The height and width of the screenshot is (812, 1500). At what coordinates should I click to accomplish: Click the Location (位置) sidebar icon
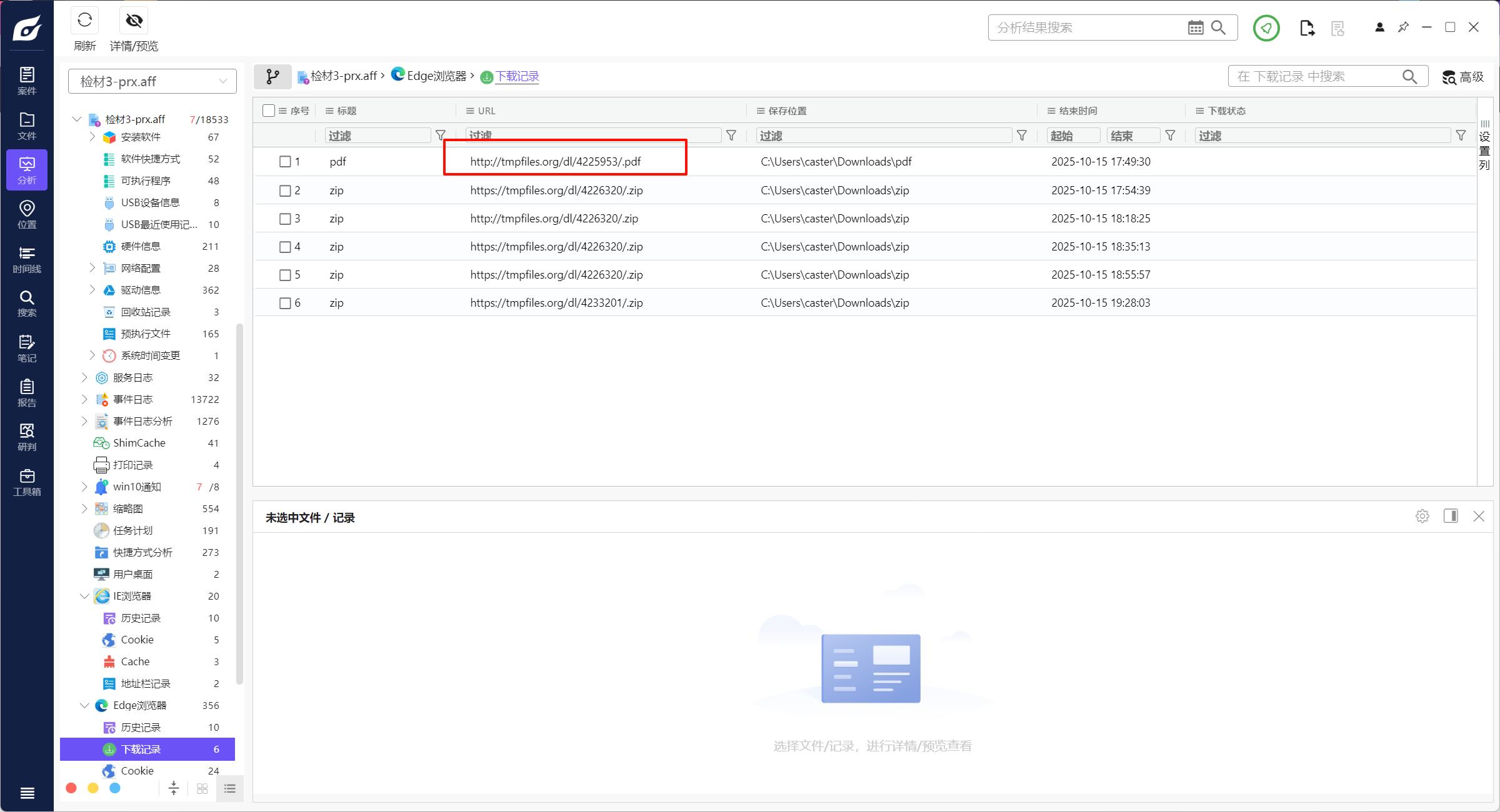(x=27, y=214)
